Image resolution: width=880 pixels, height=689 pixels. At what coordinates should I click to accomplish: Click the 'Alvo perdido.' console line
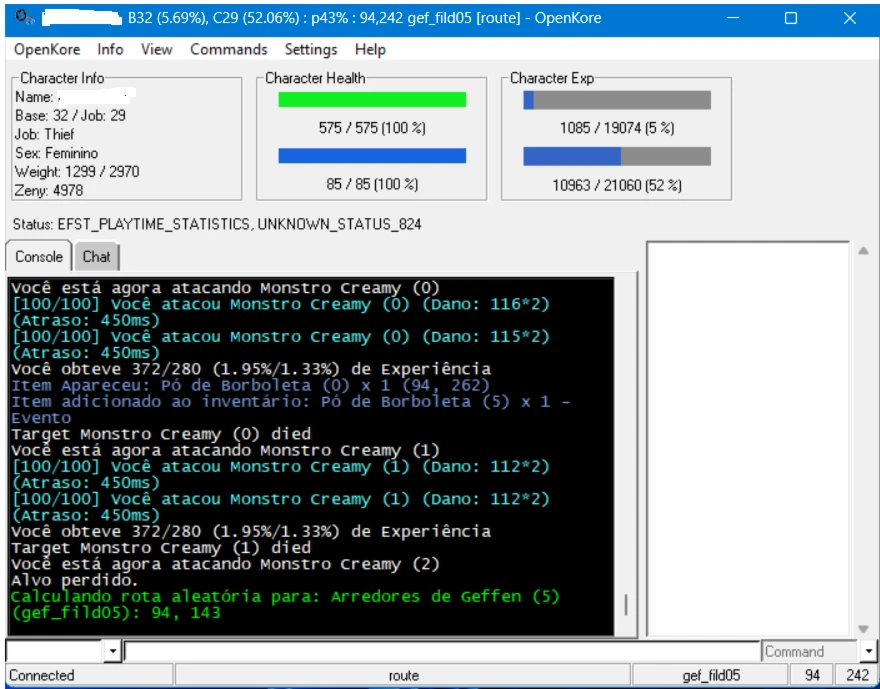point(75,580)
